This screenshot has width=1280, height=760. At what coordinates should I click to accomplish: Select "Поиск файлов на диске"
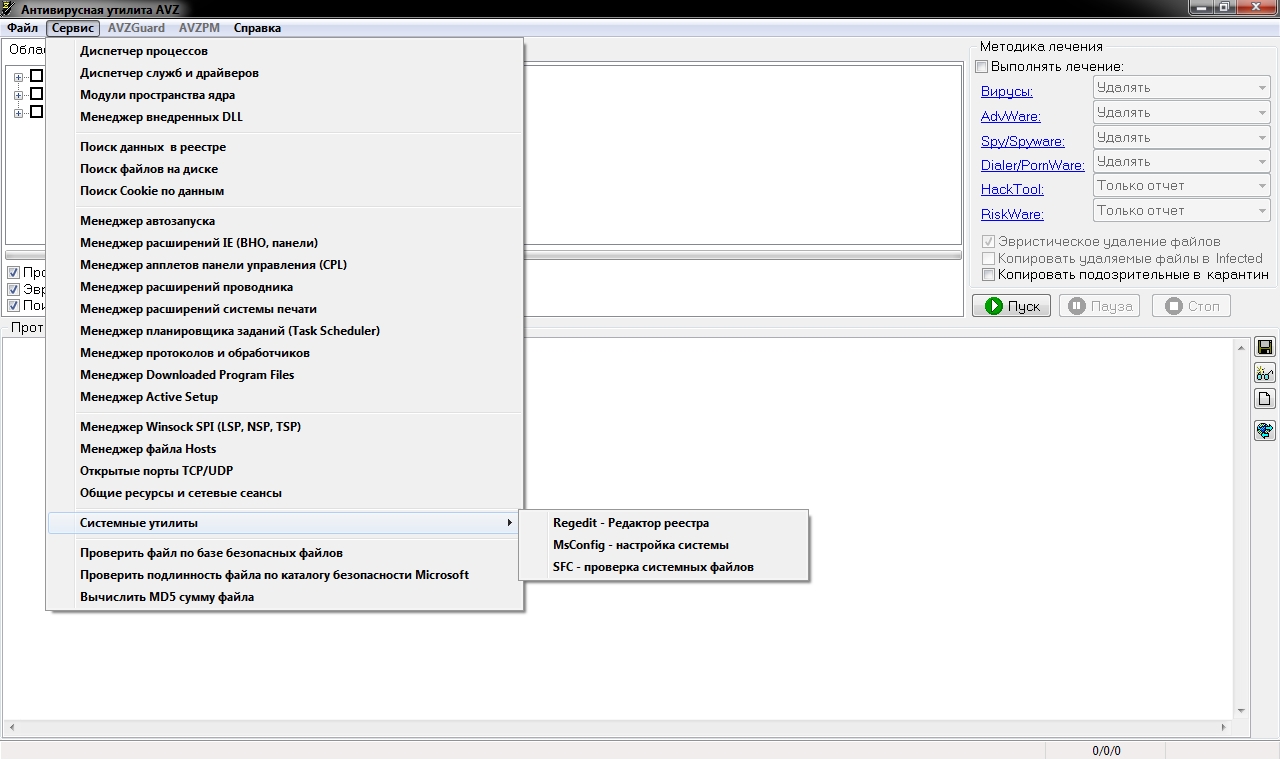pos(285,169)
